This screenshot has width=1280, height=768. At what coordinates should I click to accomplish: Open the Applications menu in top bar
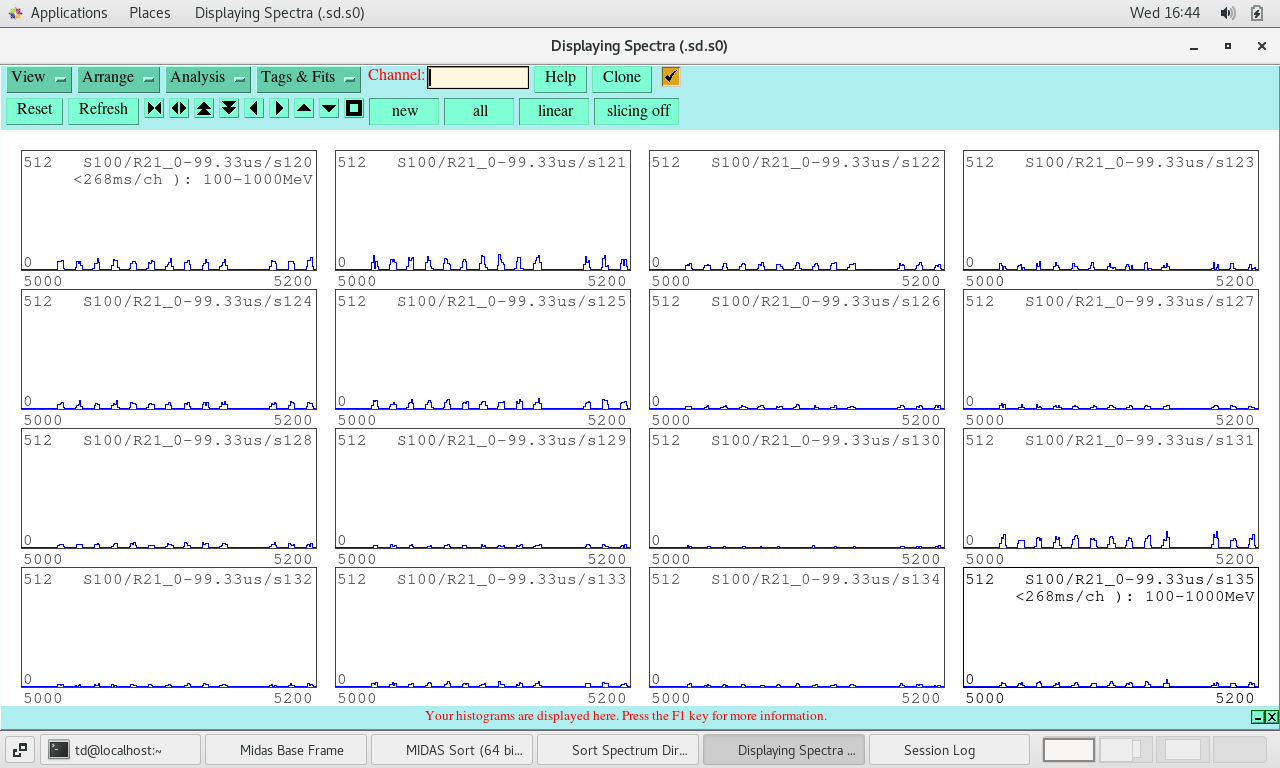[68, 13]
